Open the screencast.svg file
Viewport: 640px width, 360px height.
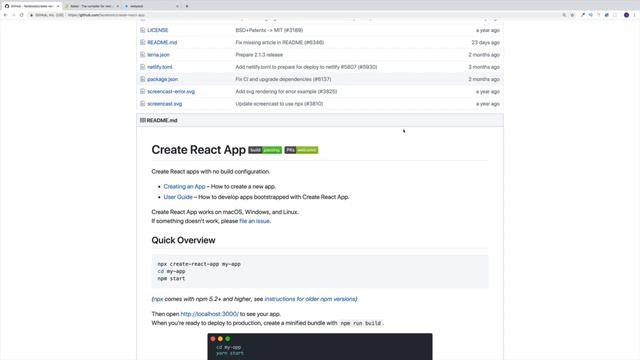tap(164, 104)
